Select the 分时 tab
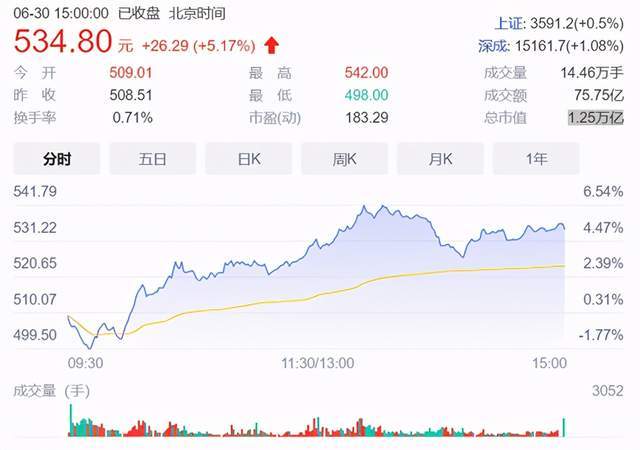Screen dimensions: 640x450 coord(57,158)
